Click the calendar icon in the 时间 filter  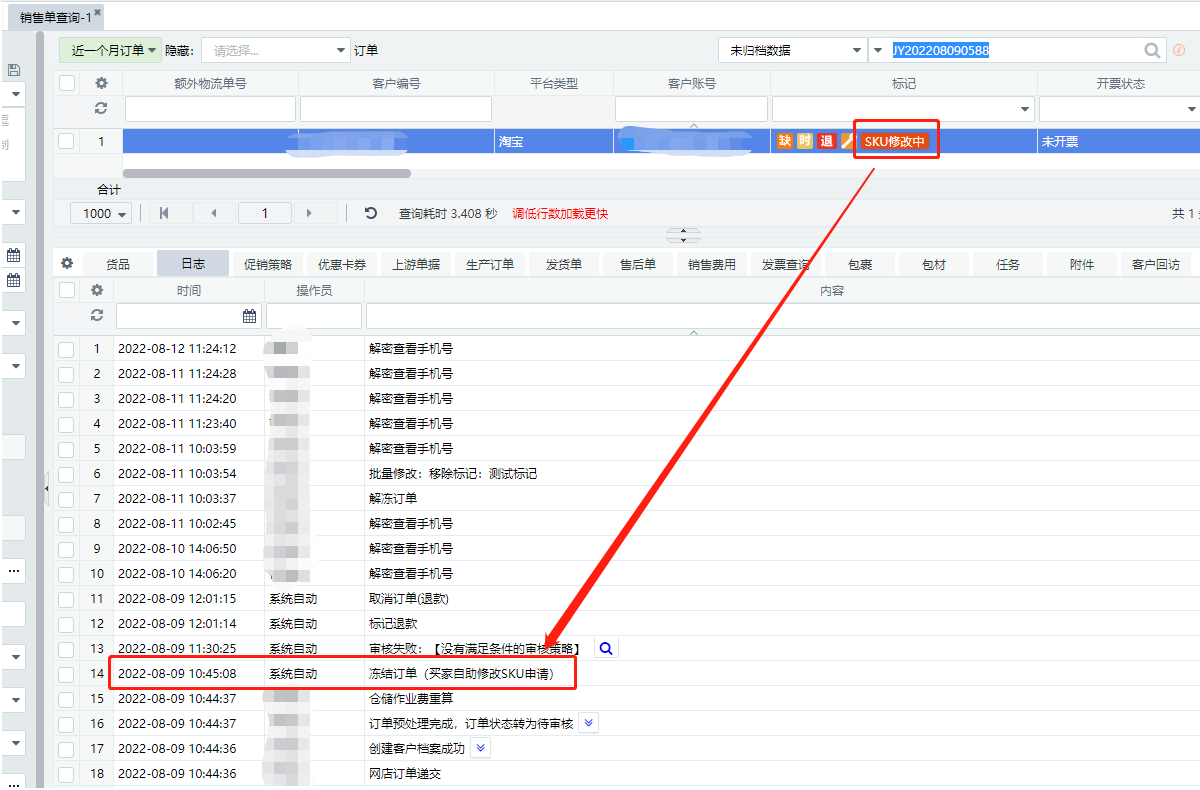click(x=249, y=316)
